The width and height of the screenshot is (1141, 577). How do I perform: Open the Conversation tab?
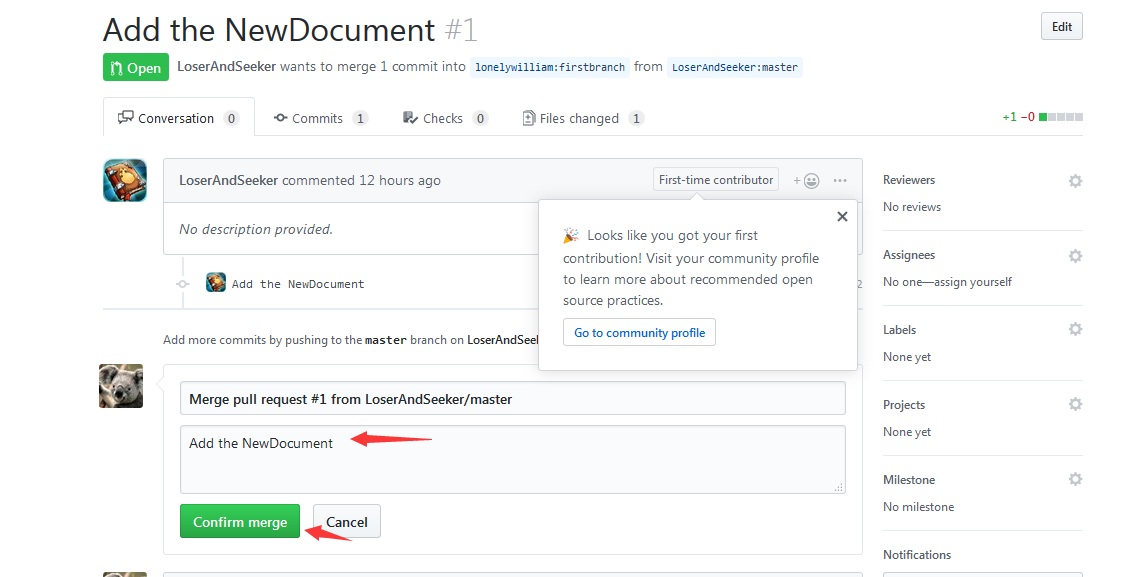coord(179,118)
